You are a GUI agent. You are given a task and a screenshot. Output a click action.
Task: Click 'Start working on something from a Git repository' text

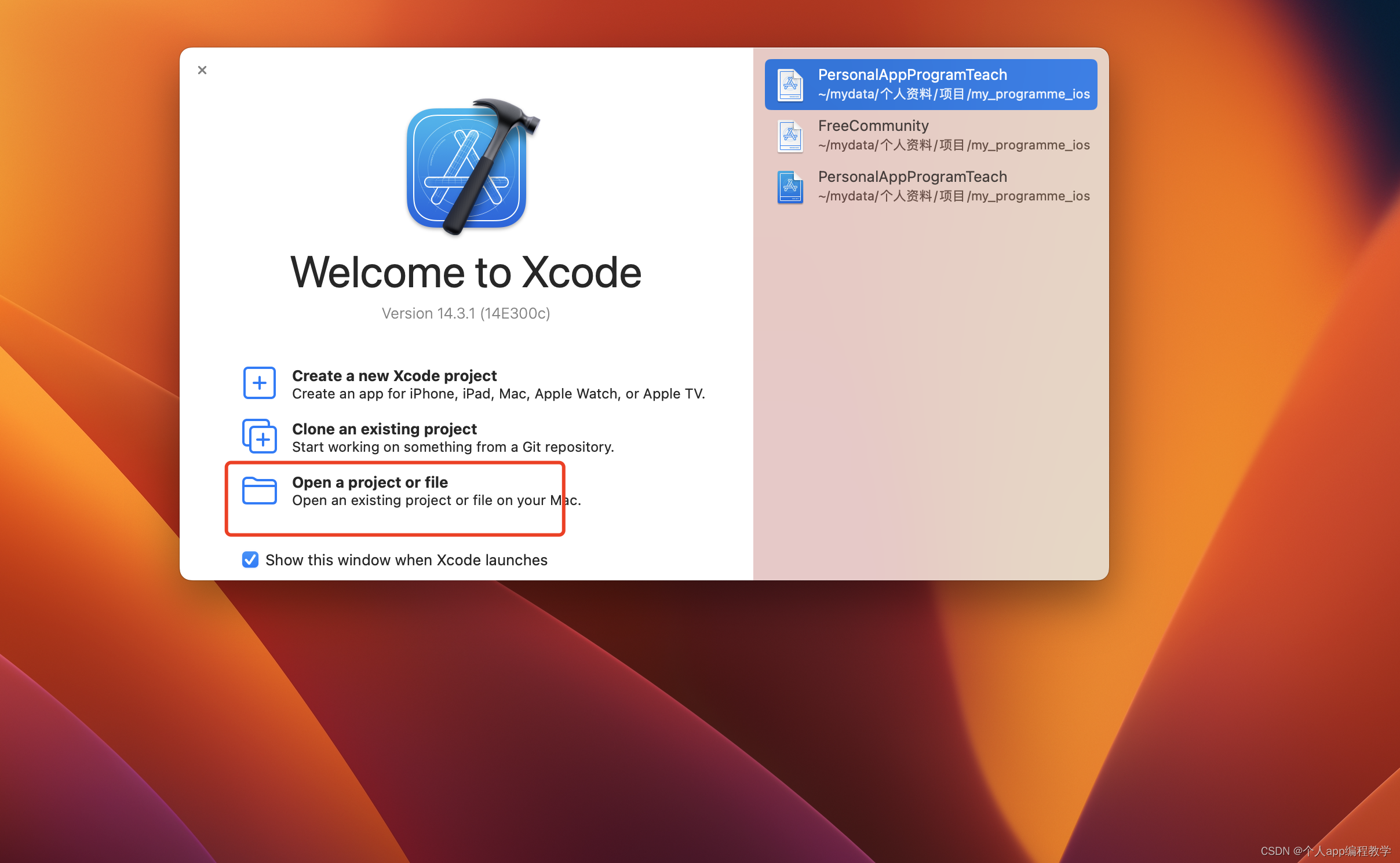click(453, 447)
